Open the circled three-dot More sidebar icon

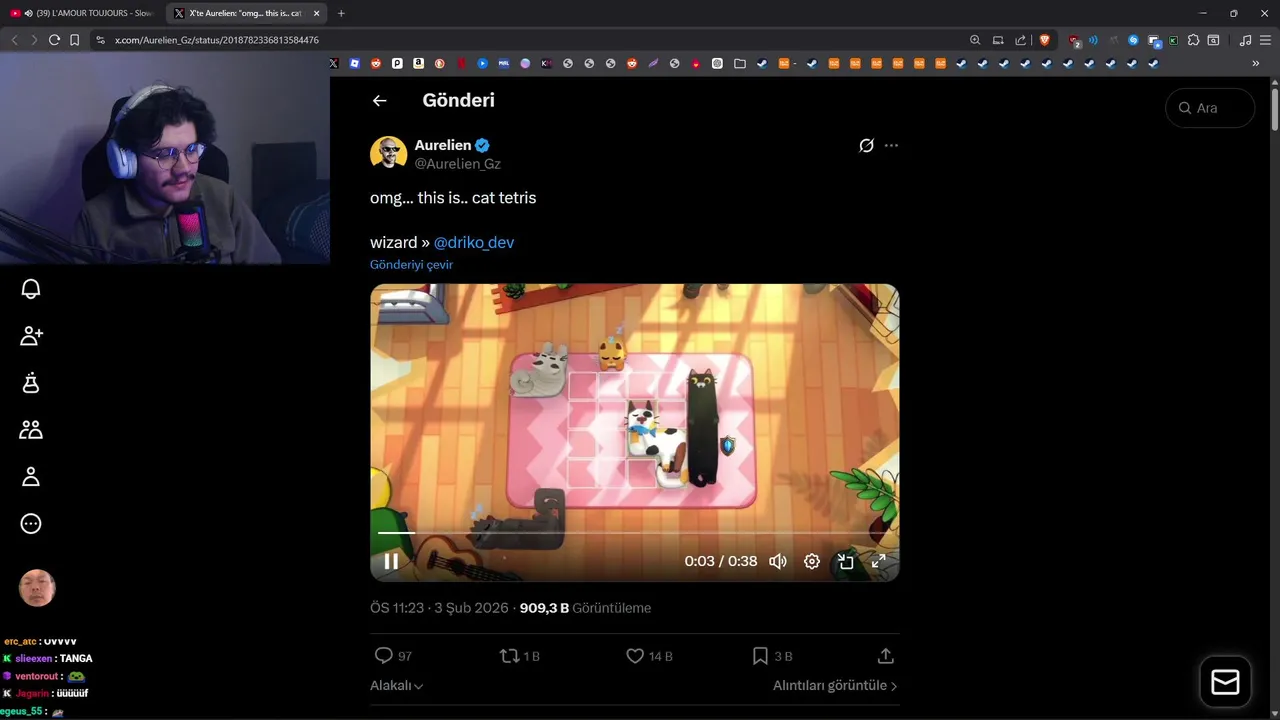coord(31,523)
